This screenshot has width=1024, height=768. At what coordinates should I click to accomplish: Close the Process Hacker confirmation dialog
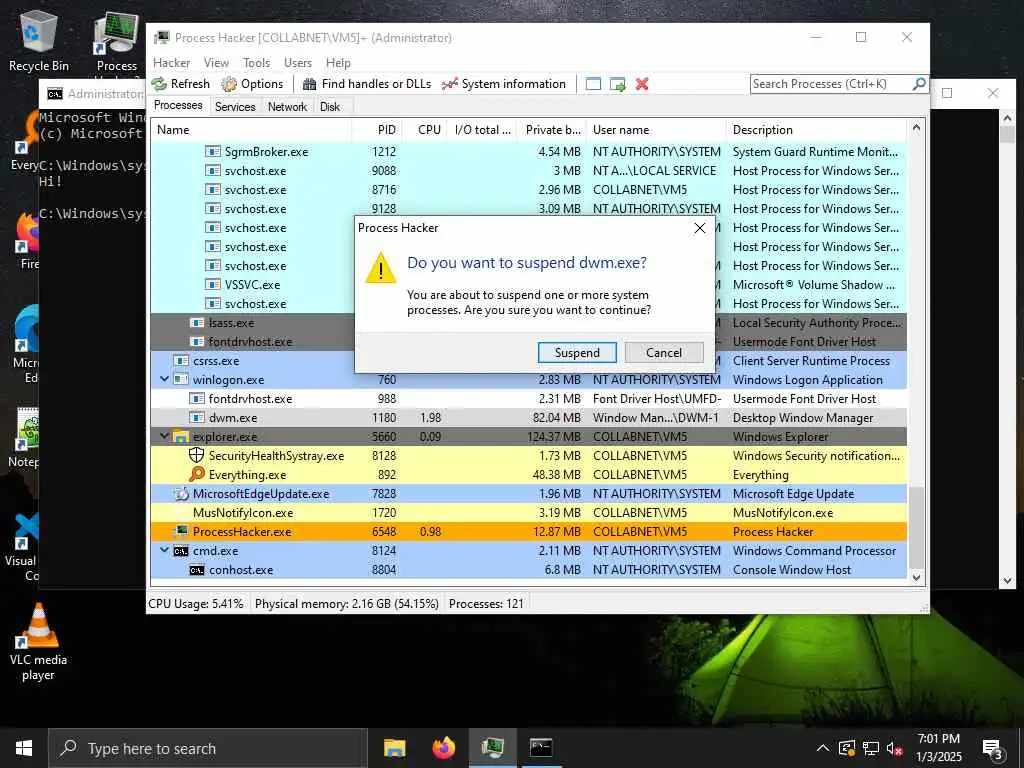tap(699, 228)
